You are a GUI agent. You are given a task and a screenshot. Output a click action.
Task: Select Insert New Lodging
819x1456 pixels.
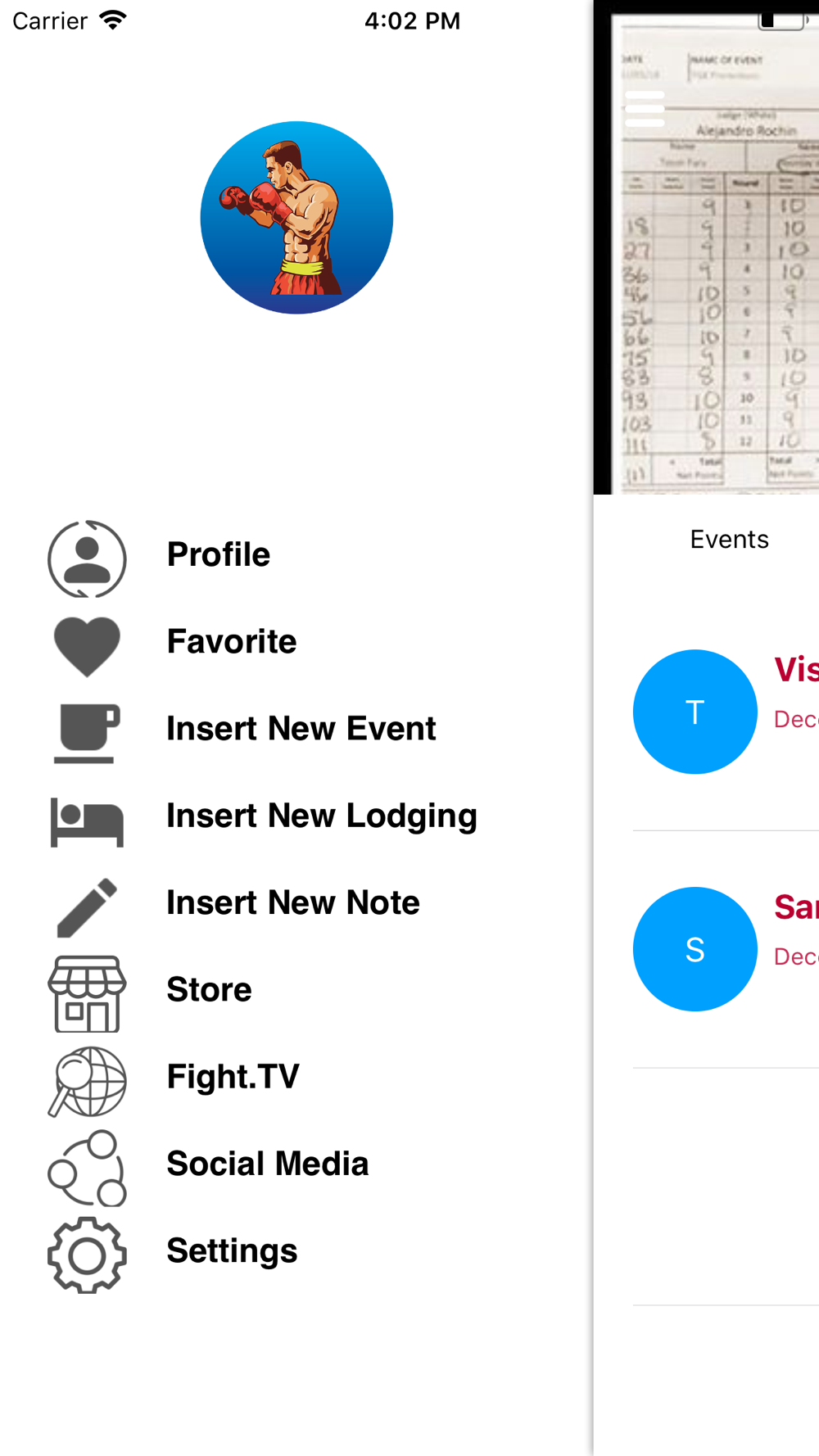[x=321, y=816]
